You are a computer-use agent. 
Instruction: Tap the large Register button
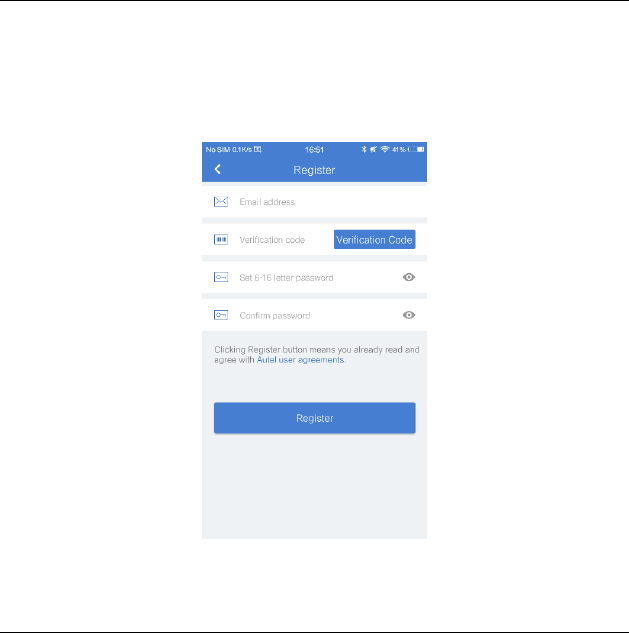(314, 418)
